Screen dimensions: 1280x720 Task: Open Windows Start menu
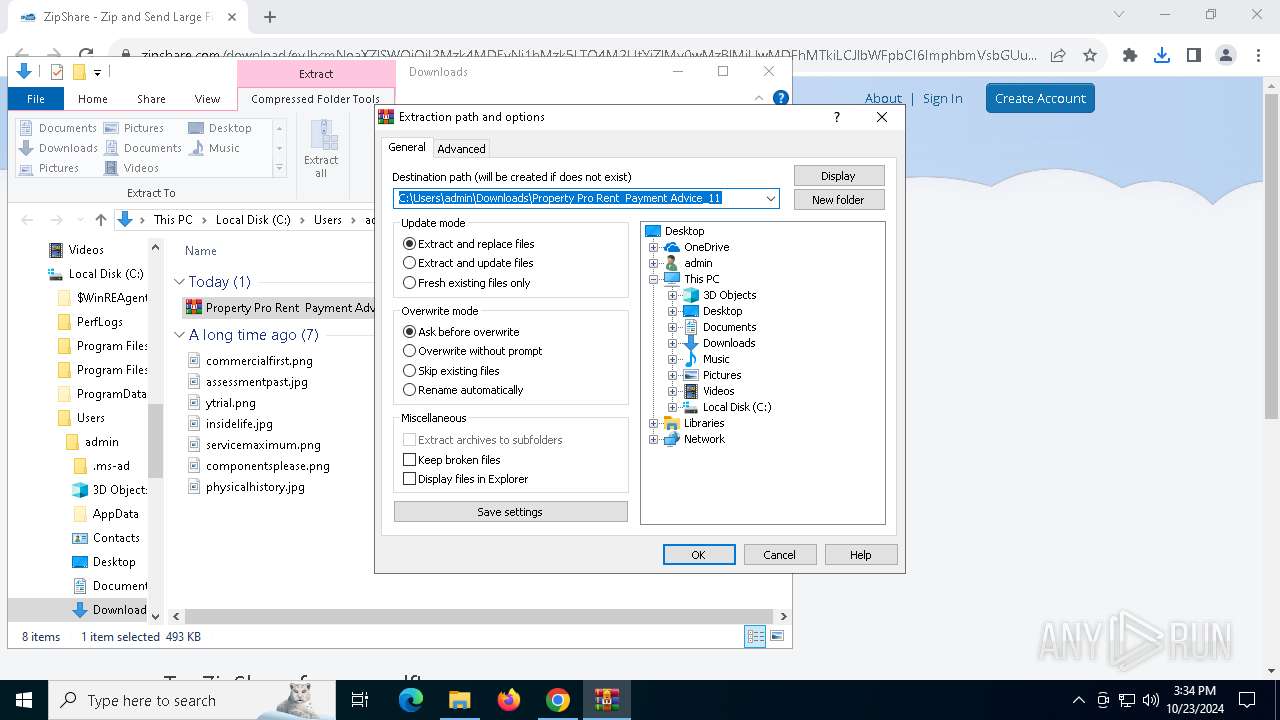pos(24,700)
